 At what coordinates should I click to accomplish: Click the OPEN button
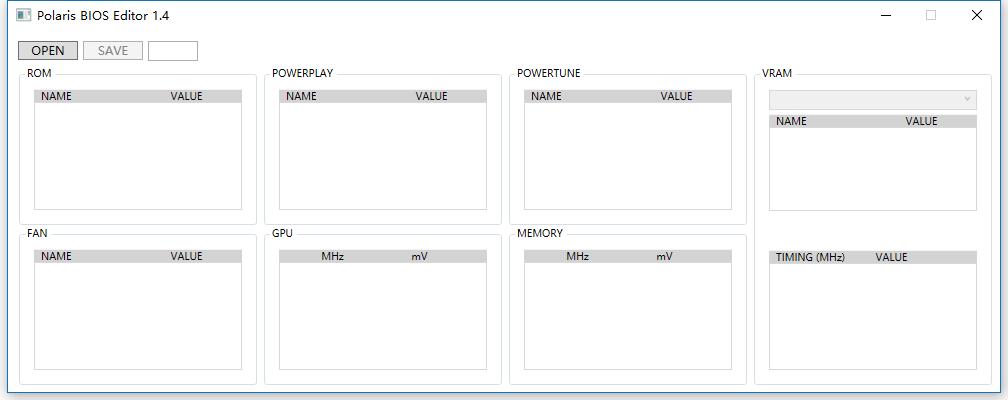(x=48, y=51)
